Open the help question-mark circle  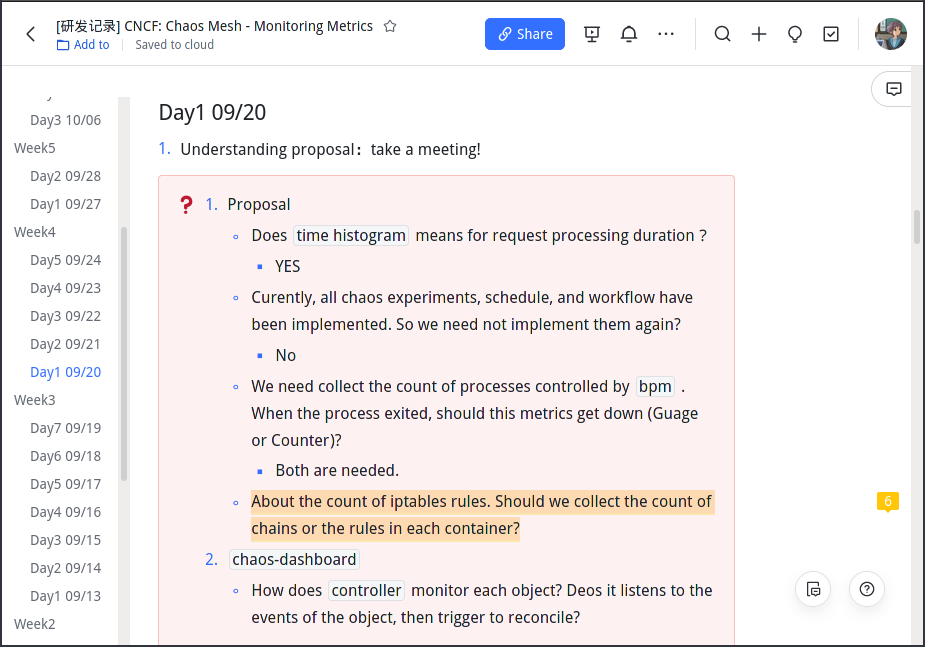(866, 589)
